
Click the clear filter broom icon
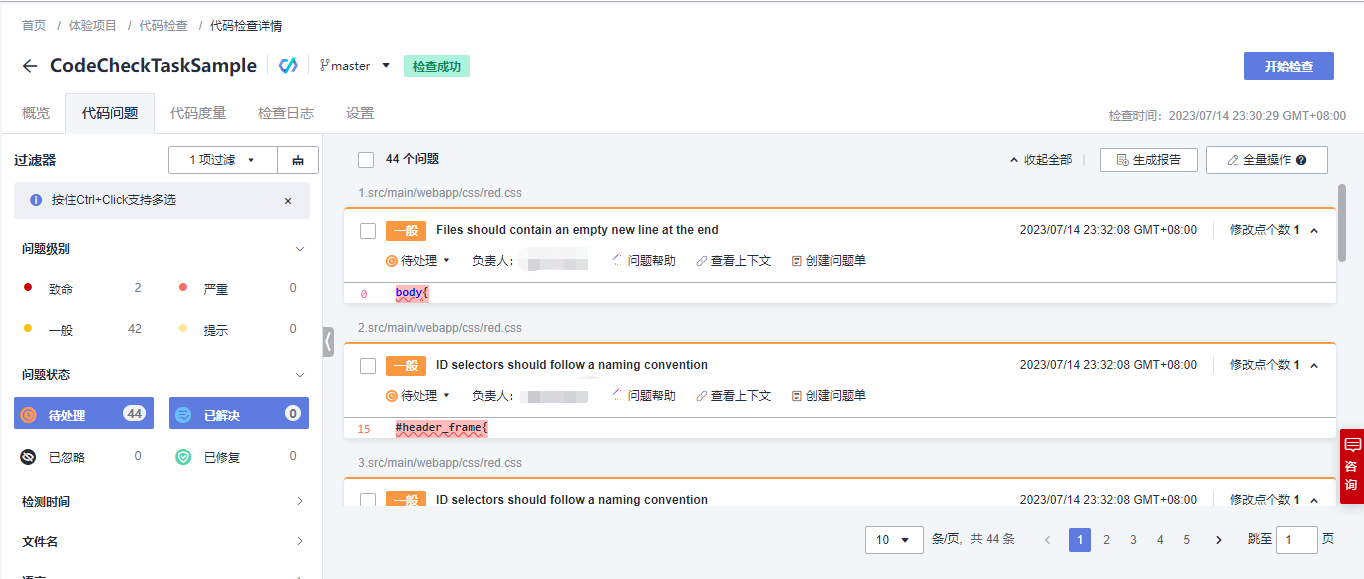[298, 160]
